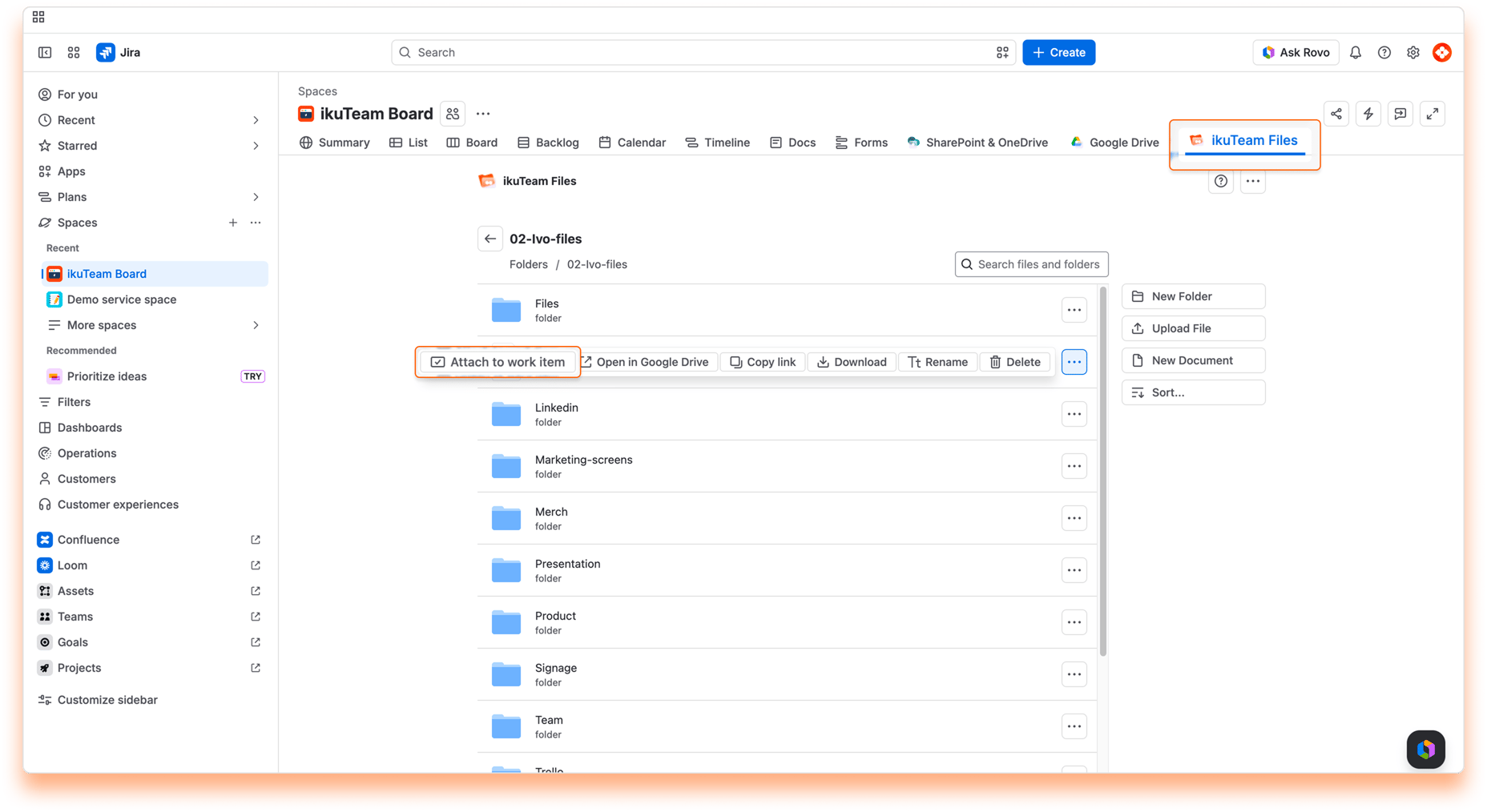Expand More spaces in sidebar

tap(256, 325)
